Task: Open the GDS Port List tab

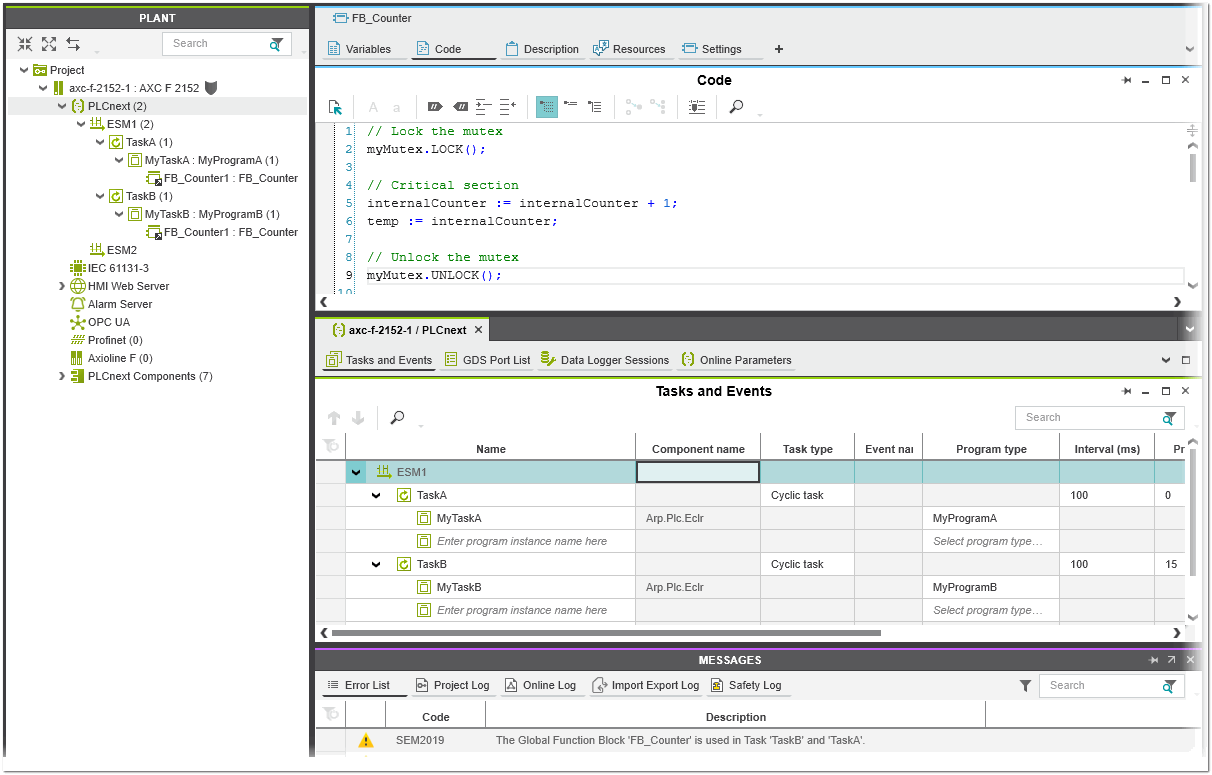Action: coord(486,360)
